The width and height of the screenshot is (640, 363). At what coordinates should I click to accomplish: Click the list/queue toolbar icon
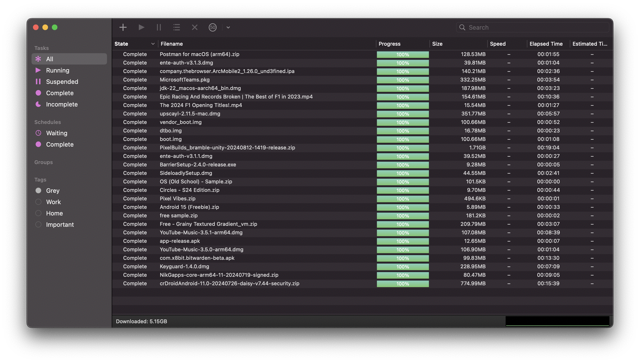click(176, 27)
